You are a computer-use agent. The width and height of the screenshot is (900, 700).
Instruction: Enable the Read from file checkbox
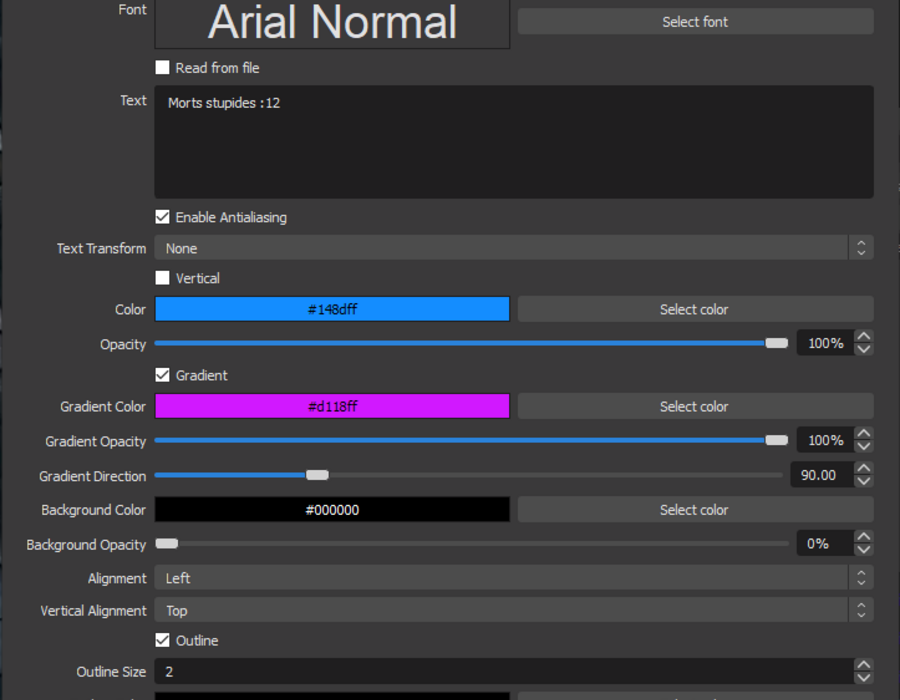click(x=162, y=68)
